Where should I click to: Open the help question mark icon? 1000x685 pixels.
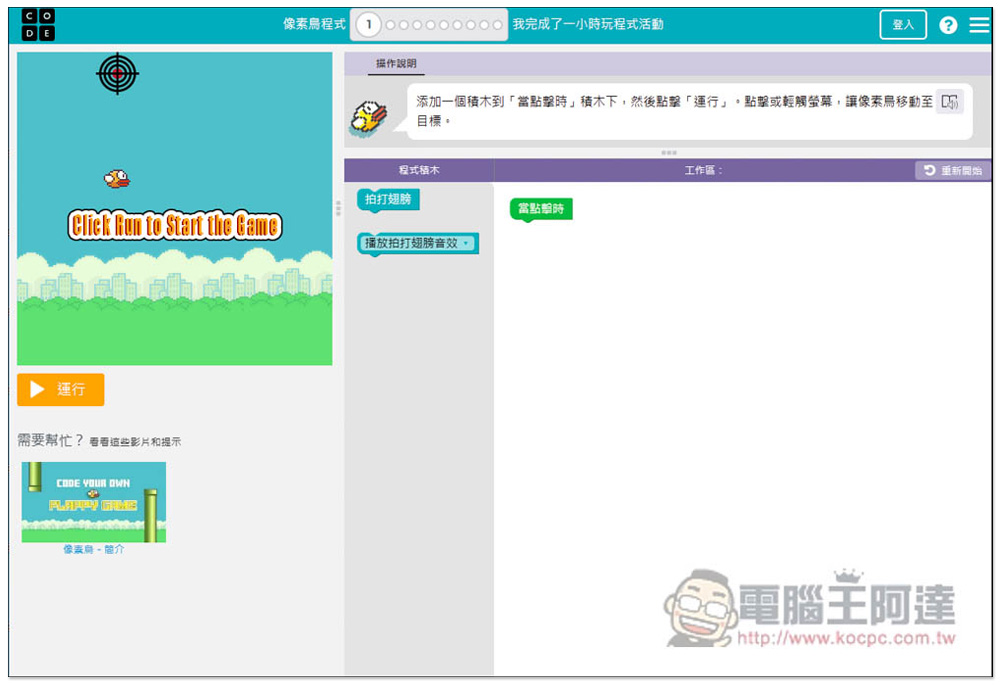(948, 25)
